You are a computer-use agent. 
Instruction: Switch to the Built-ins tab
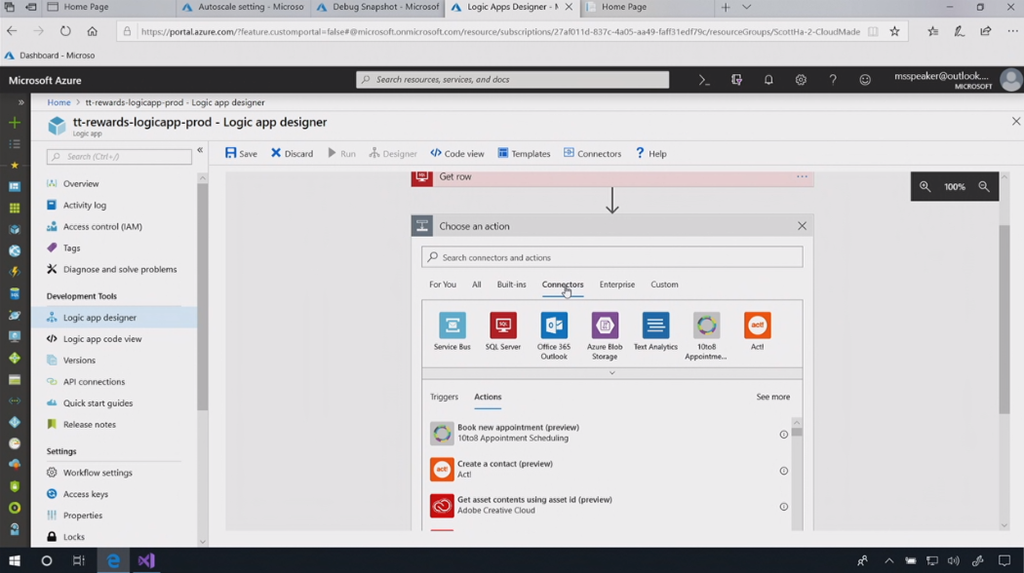click(511, 285)
